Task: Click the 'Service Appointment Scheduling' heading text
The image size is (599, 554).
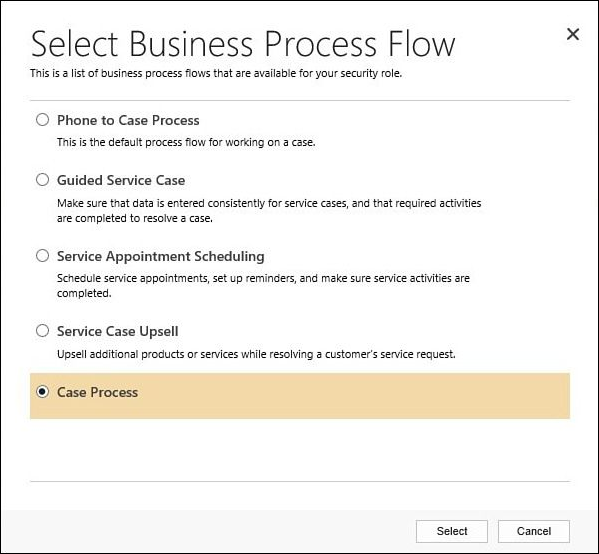Action: [160, 256]
